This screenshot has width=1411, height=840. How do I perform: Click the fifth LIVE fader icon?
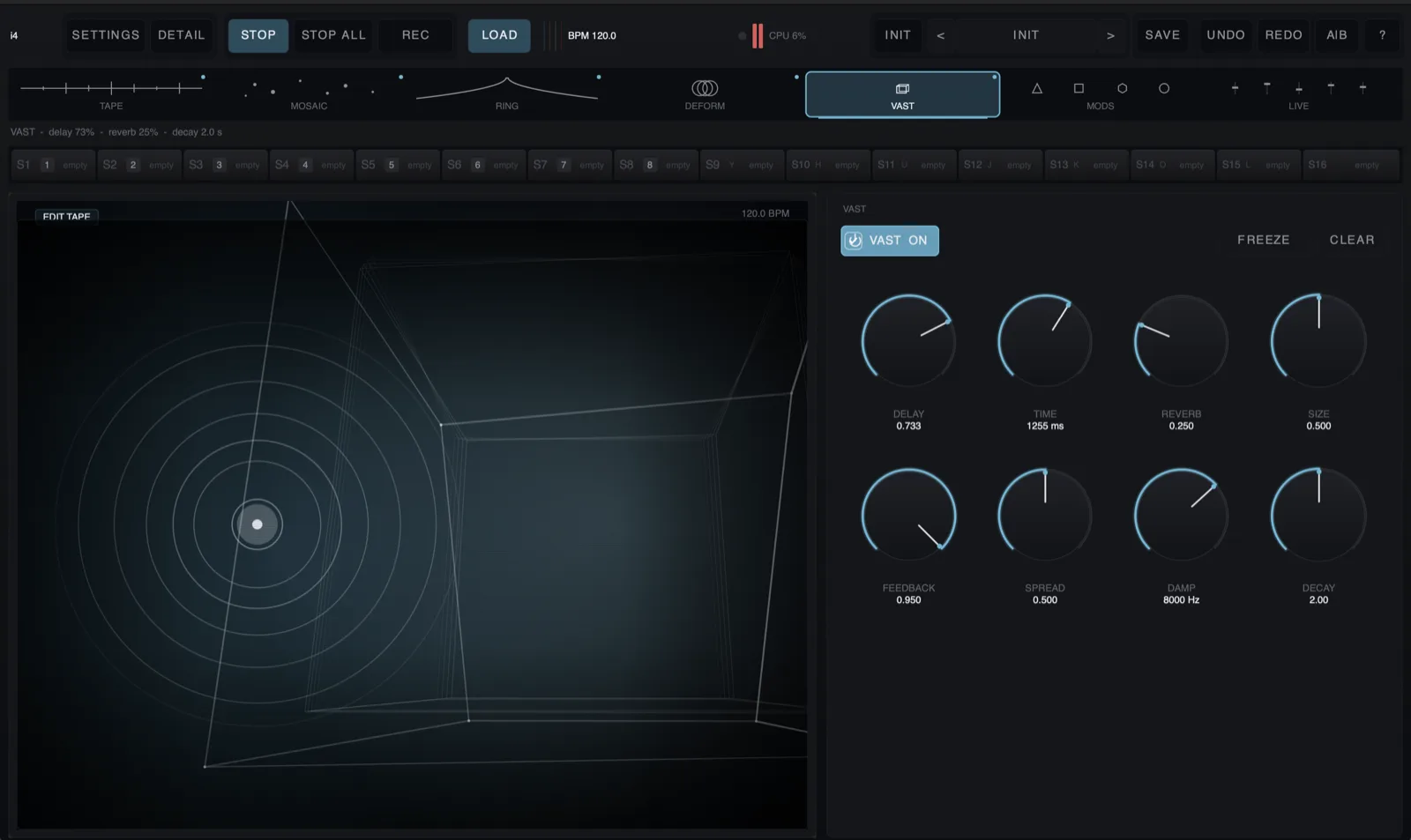(x=1362, y=88)
